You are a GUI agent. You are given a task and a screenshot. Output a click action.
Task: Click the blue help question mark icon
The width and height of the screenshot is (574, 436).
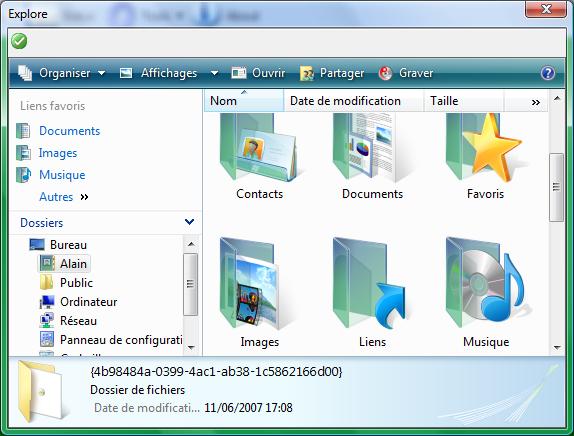coord(547,73)
